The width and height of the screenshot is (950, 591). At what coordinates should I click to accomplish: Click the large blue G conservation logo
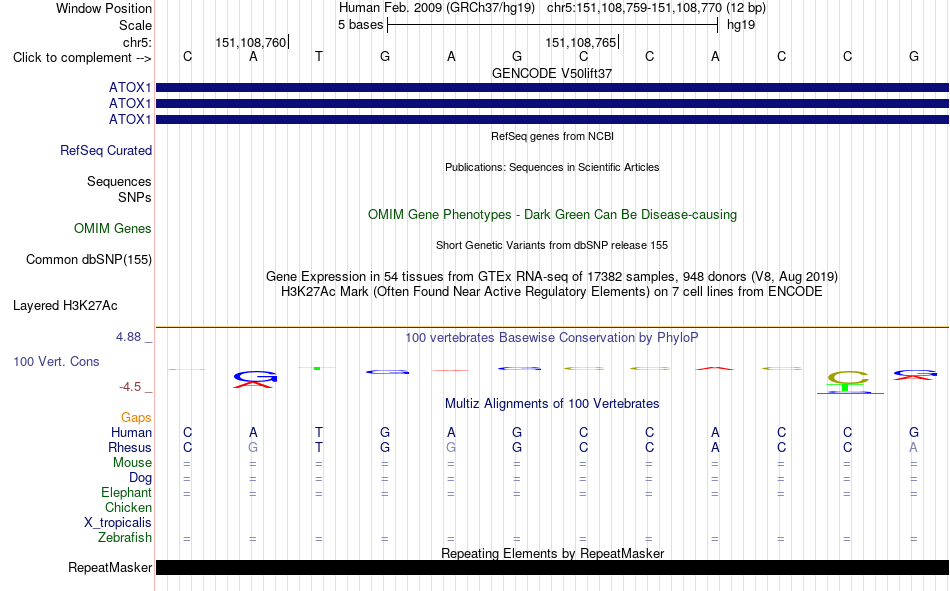[x=255, y=376]
